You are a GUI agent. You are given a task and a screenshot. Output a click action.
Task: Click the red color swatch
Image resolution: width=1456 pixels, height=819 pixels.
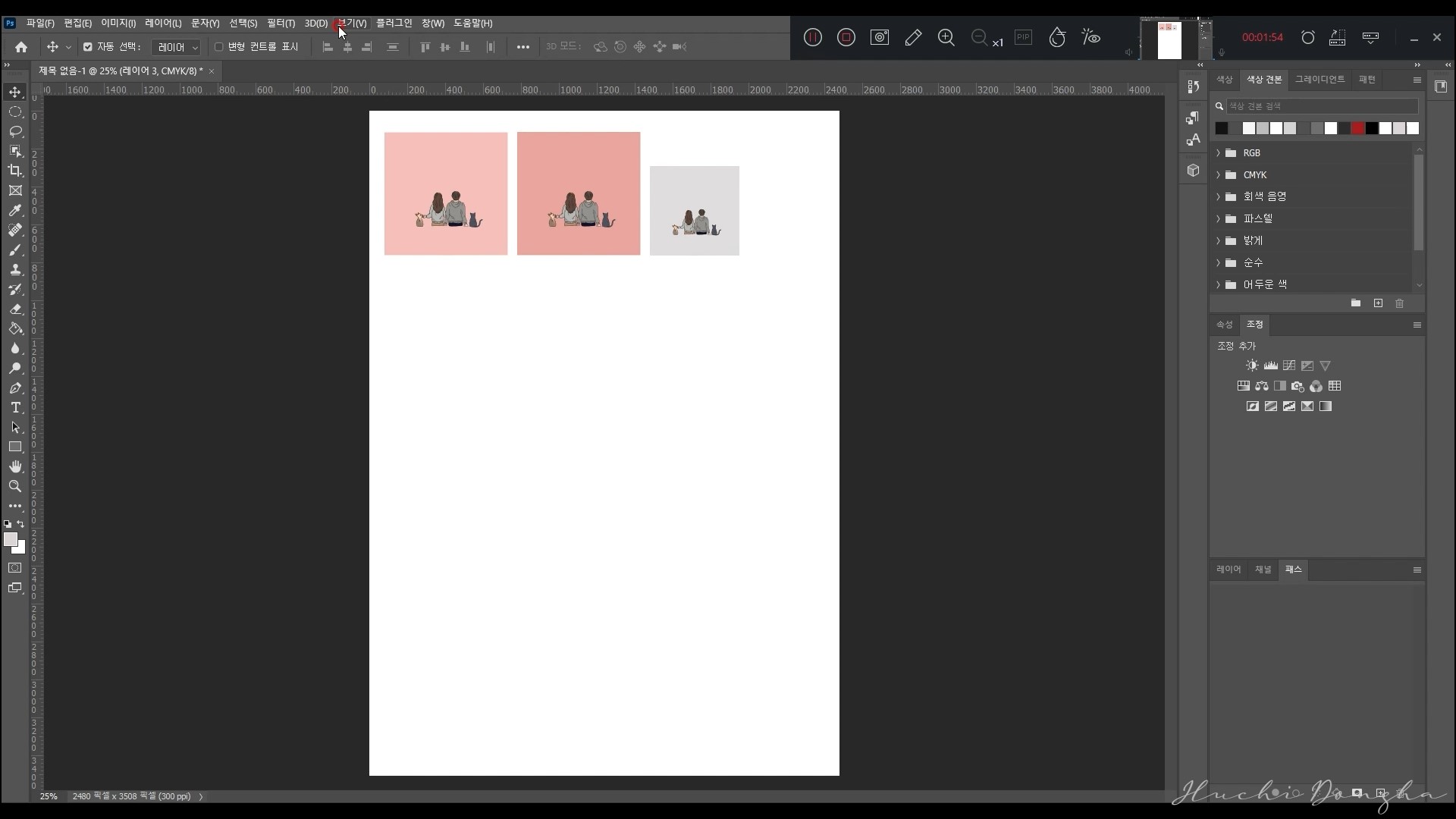click(1358, 128)
